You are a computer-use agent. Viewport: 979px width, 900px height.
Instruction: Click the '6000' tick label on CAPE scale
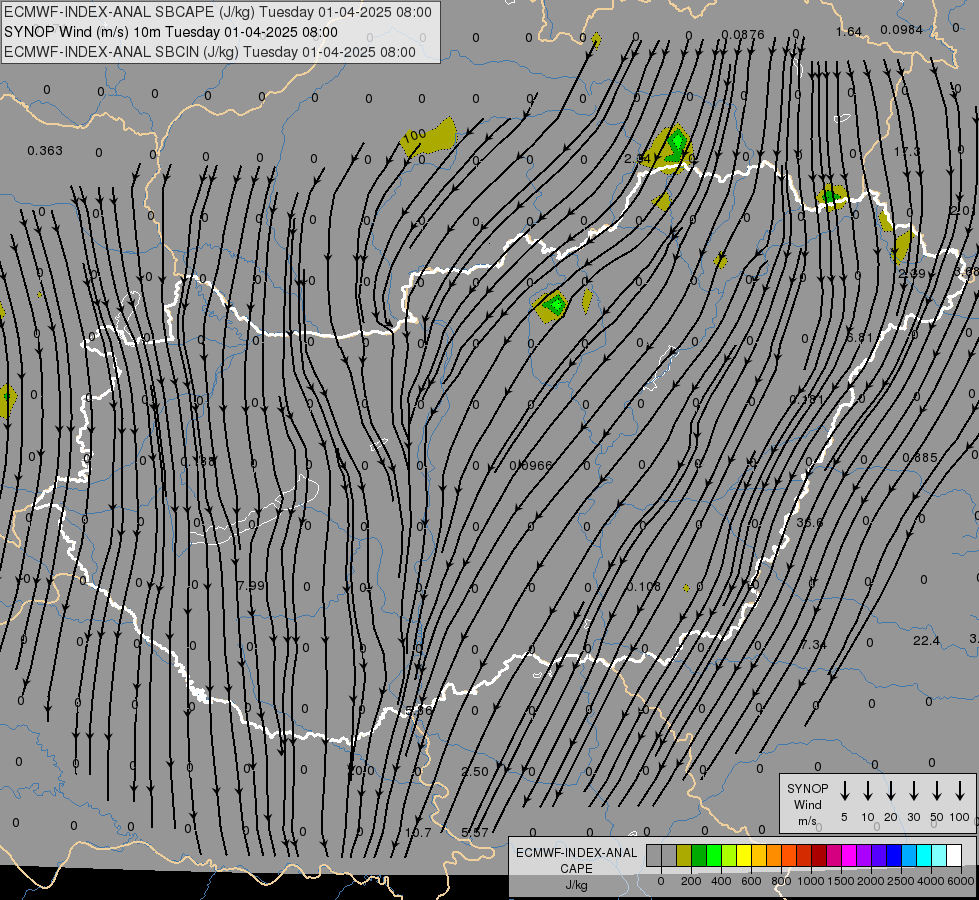point(960,881)
